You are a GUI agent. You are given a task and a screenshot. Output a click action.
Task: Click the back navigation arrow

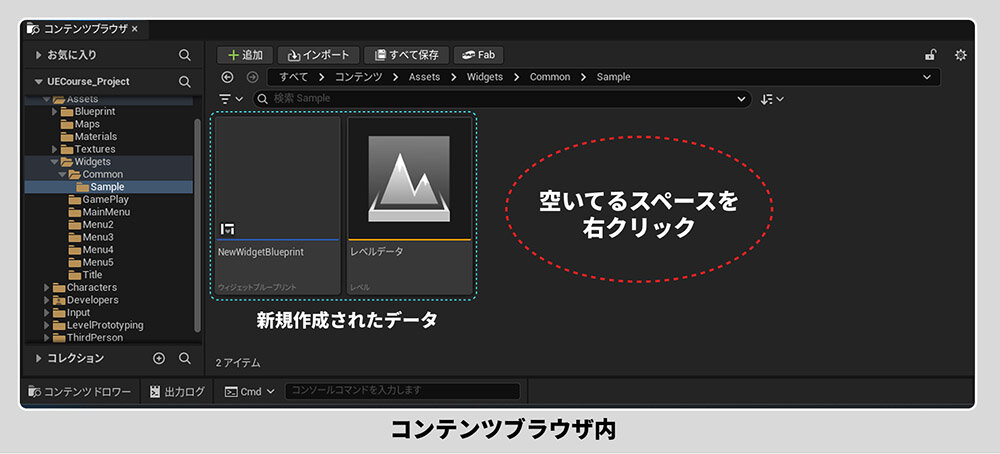pos(227,77)
